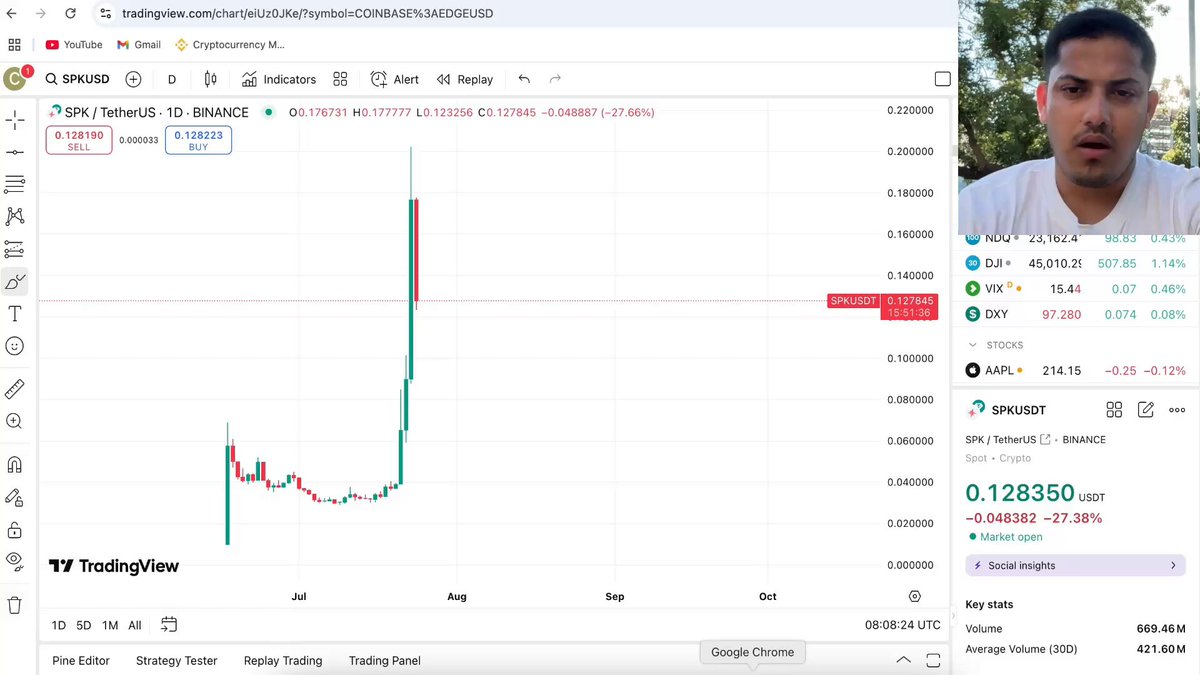Viewport: 1200px width, 675px height.
Task: Open the emoji icons tool
Action: 15,345
